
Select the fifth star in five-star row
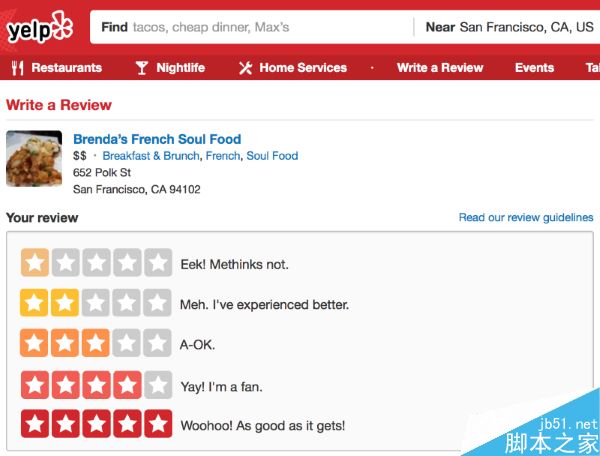[x=158, y=425]
